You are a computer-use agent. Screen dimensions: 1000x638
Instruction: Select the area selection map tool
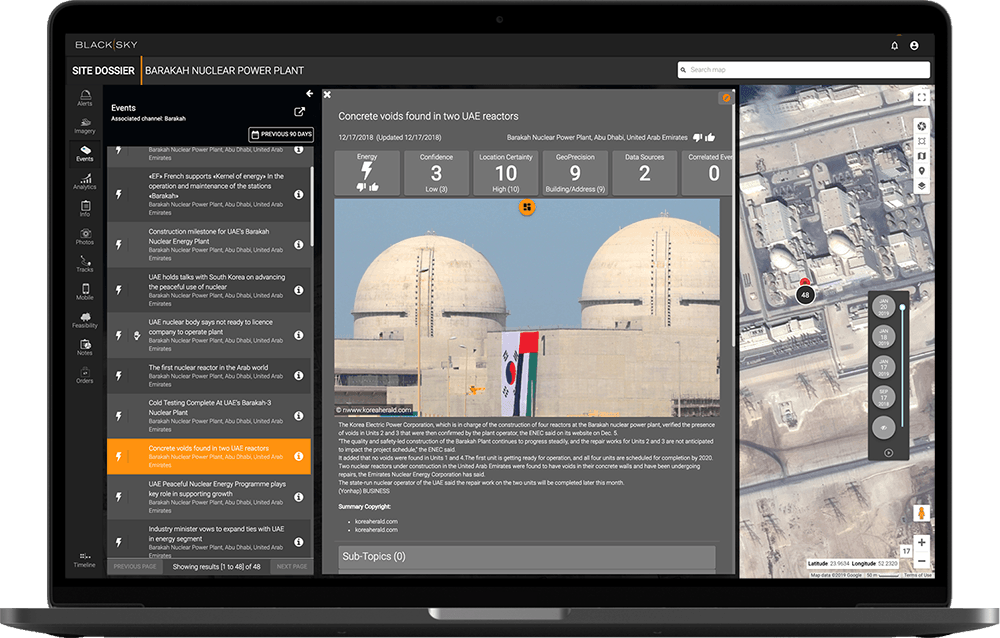(x=922, y=141)
